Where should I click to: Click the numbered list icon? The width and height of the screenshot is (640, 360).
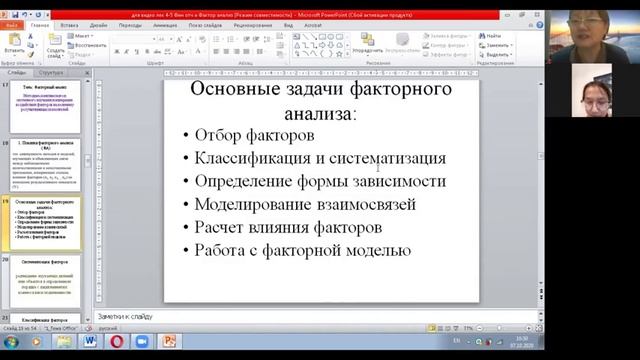click(x=231, y=39)
